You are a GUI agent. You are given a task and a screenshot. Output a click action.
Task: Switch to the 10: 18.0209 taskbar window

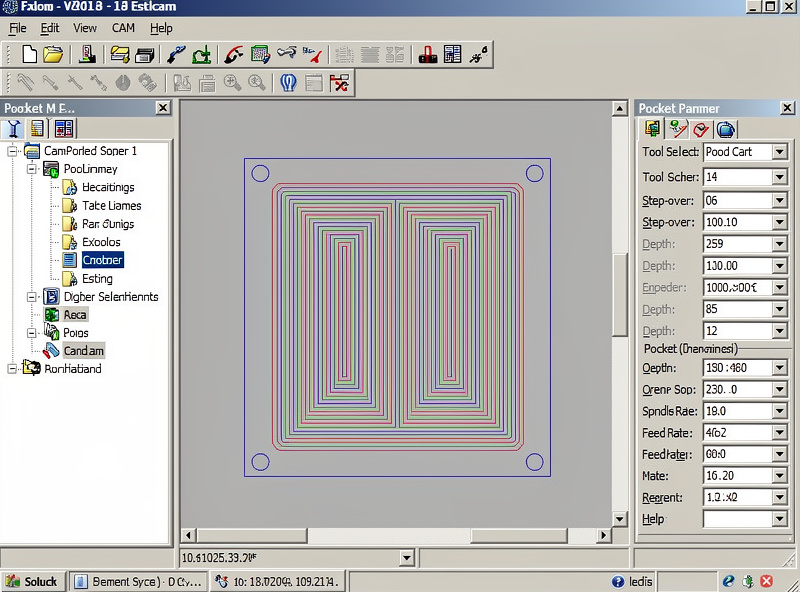tap(278, 581)
